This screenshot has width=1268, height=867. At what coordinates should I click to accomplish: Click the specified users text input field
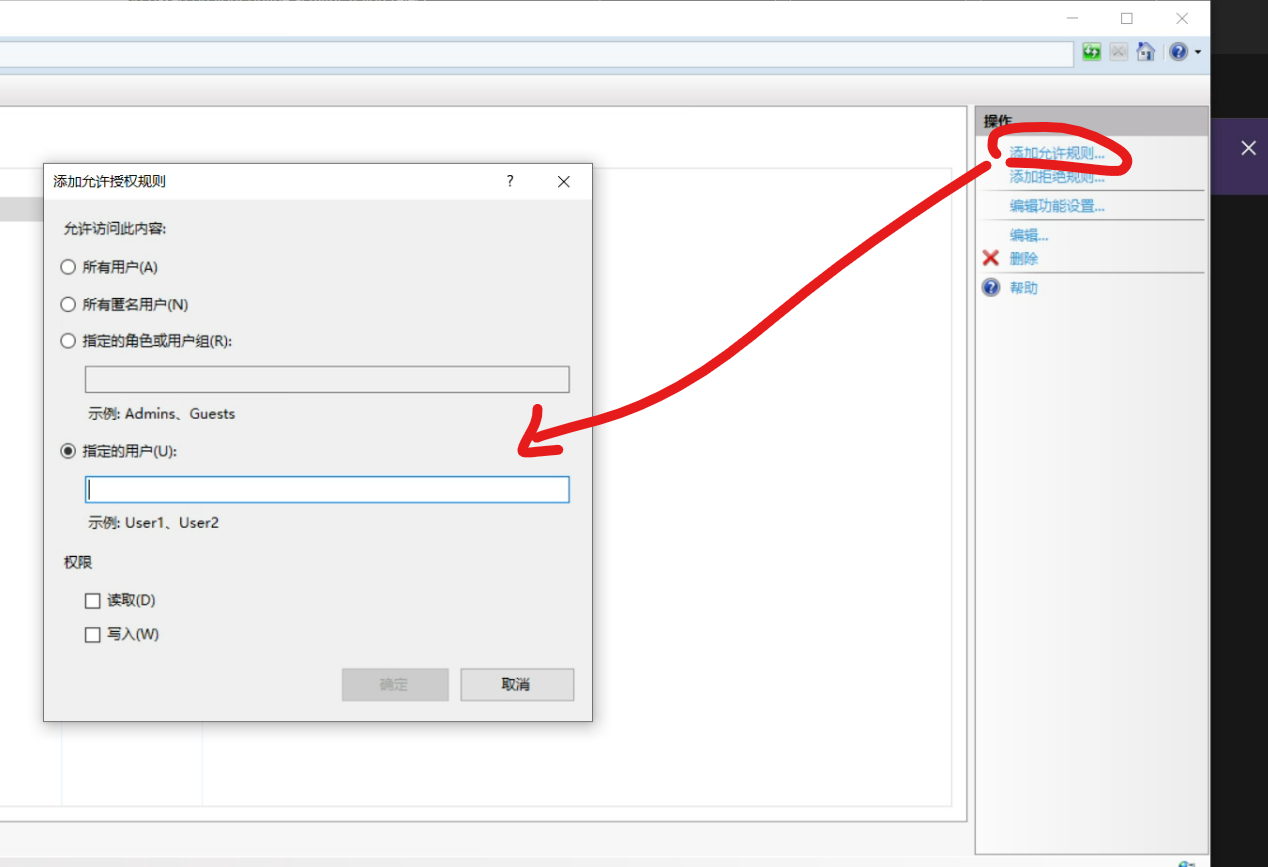pos(327,489)
